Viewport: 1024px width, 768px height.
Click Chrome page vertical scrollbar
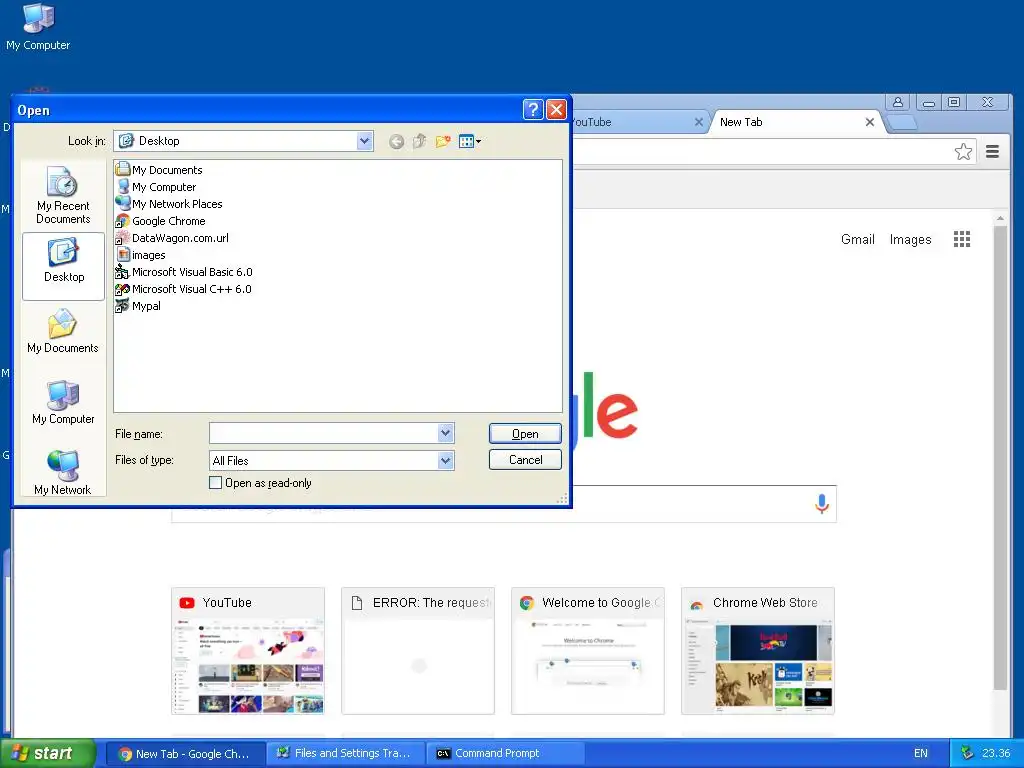[x=1000, y=457]
